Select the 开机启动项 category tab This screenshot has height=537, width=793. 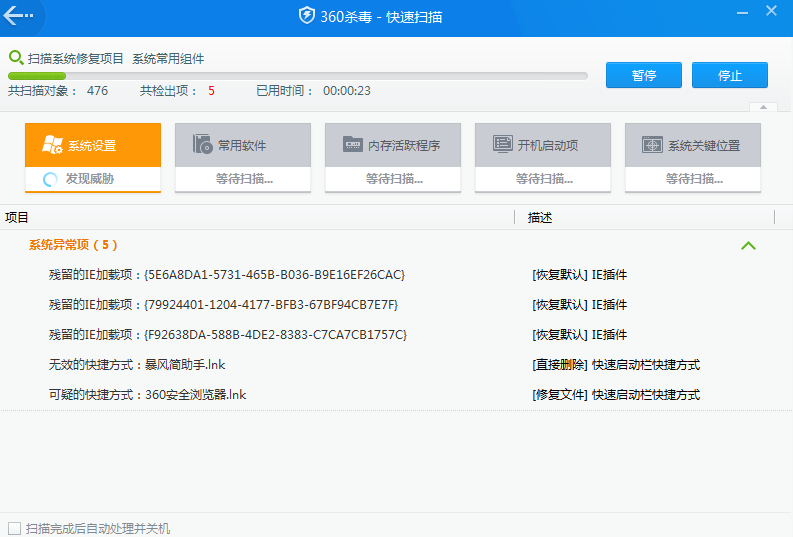543,158
